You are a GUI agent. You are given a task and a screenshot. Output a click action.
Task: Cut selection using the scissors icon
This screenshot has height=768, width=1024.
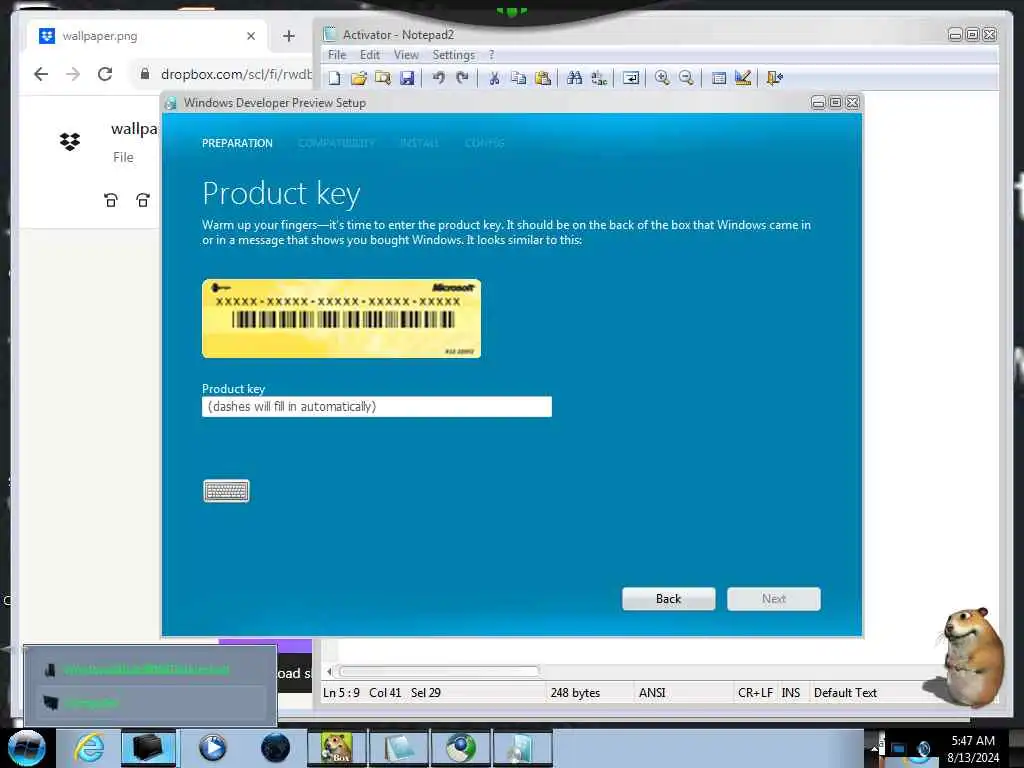494,78
